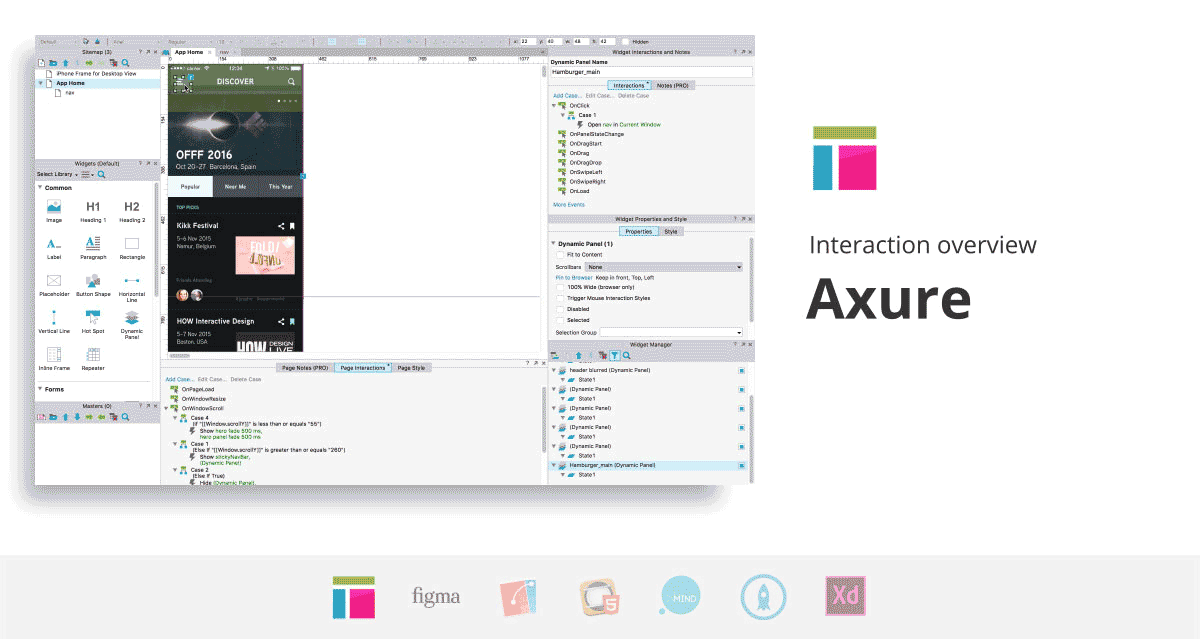
Task: Open the Scrollbars dropdown
Action: [665, 267]
